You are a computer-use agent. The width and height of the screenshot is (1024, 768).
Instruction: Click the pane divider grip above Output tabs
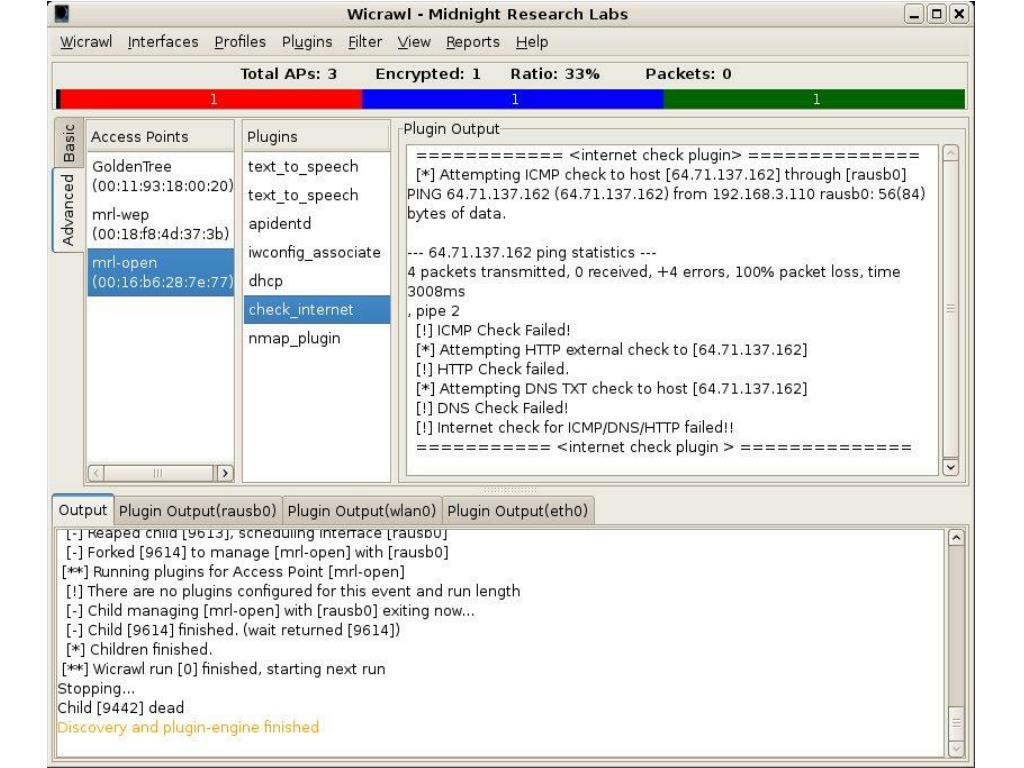(510, 489)
